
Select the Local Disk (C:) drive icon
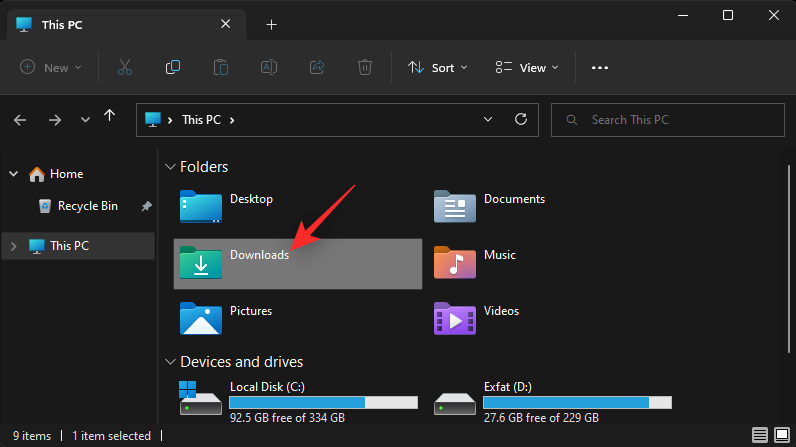click(201, 398)
